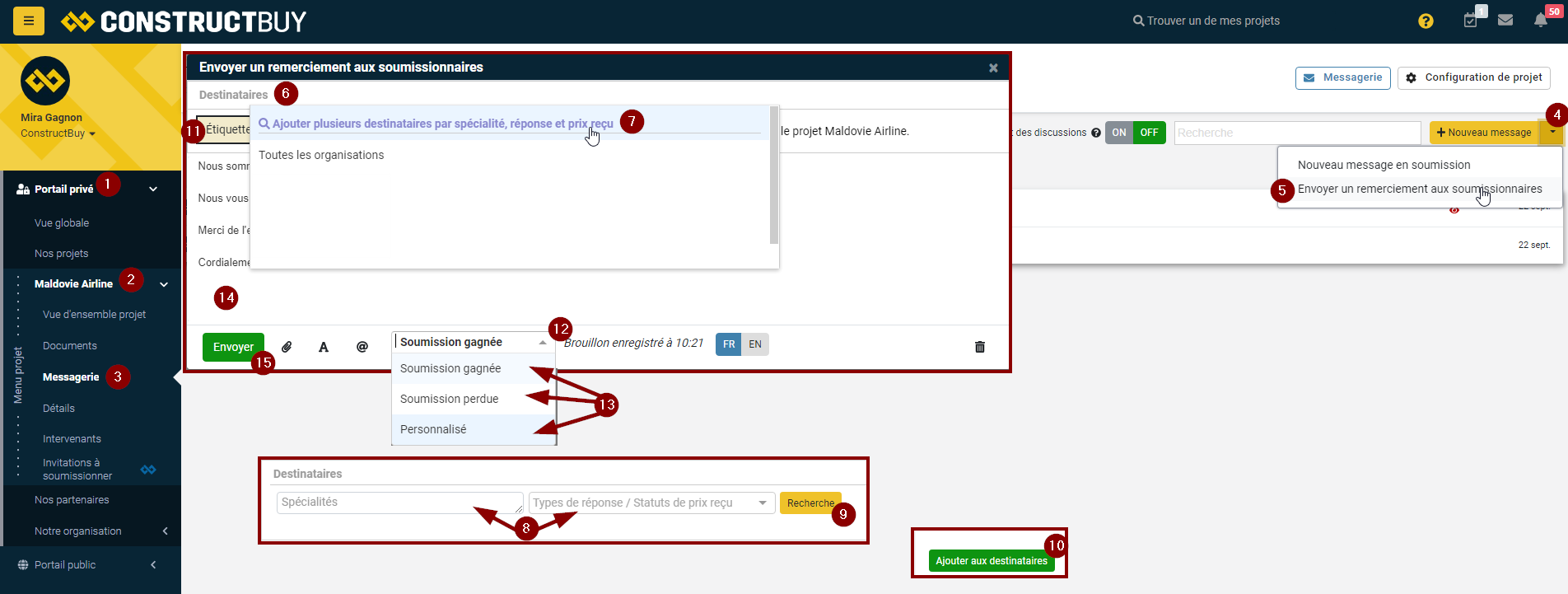Open the Soumission gagnée template dropdown
This screenshot has width=1568, height=594.
[473, 342]
